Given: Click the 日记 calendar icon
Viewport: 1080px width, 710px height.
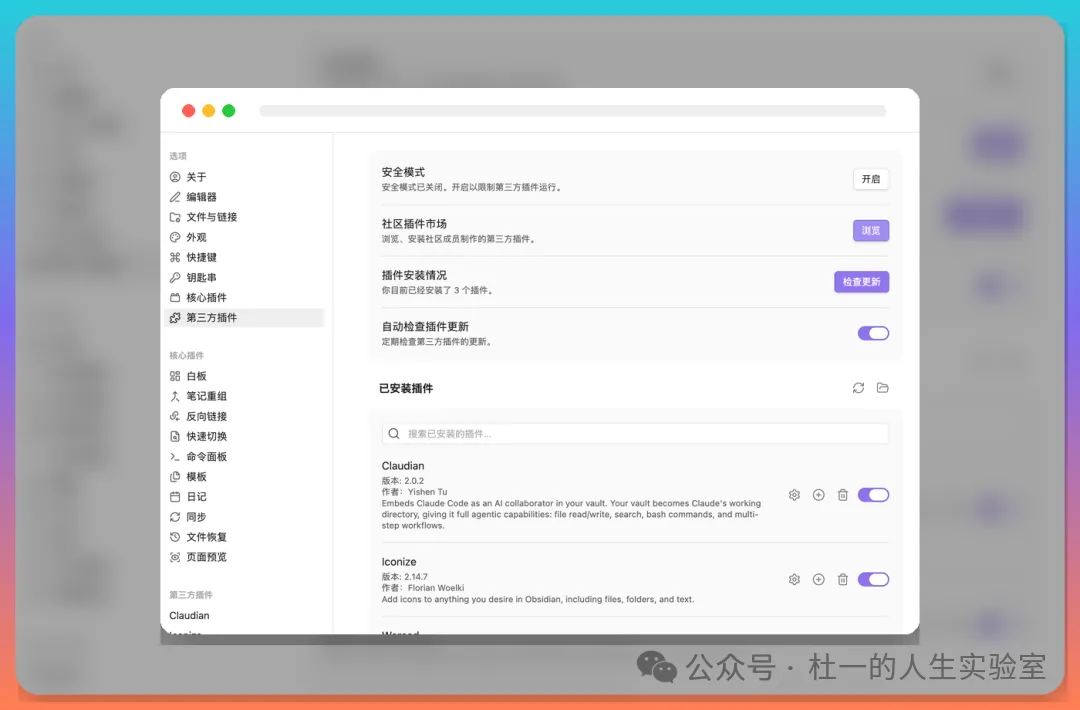Looking at the screenshot, I should tap(175, 497).
